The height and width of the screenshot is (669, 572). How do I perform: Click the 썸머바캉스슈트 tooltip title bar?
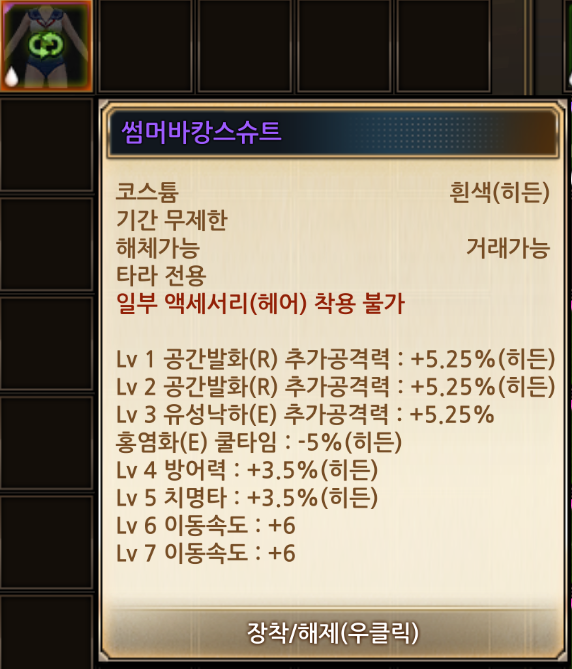click(333, 131)
